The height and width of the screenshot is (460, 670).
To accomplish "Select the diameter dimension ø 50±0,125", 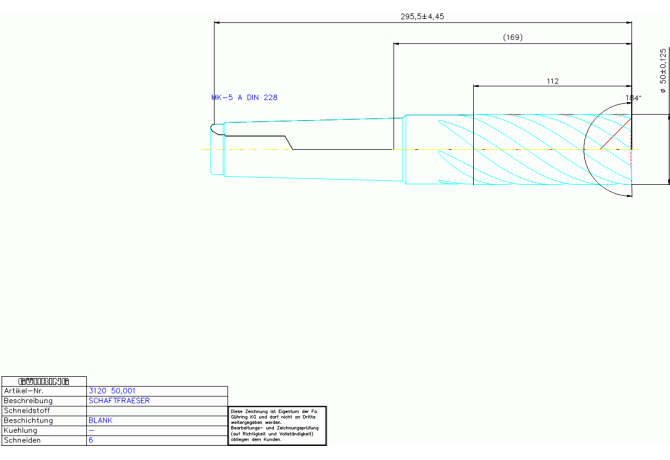I will [662, 71].
